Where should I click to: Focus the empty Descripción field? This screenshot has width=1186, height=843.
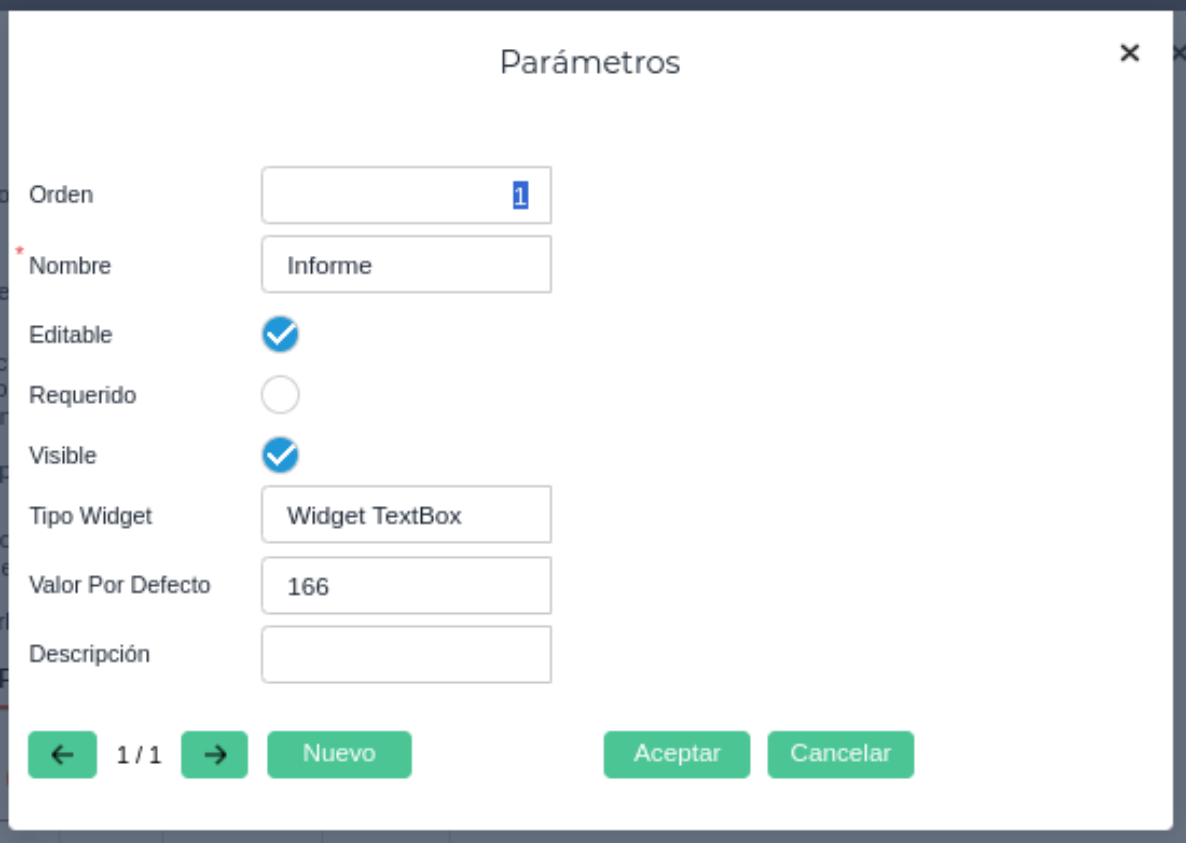click(x=406, y=655)
